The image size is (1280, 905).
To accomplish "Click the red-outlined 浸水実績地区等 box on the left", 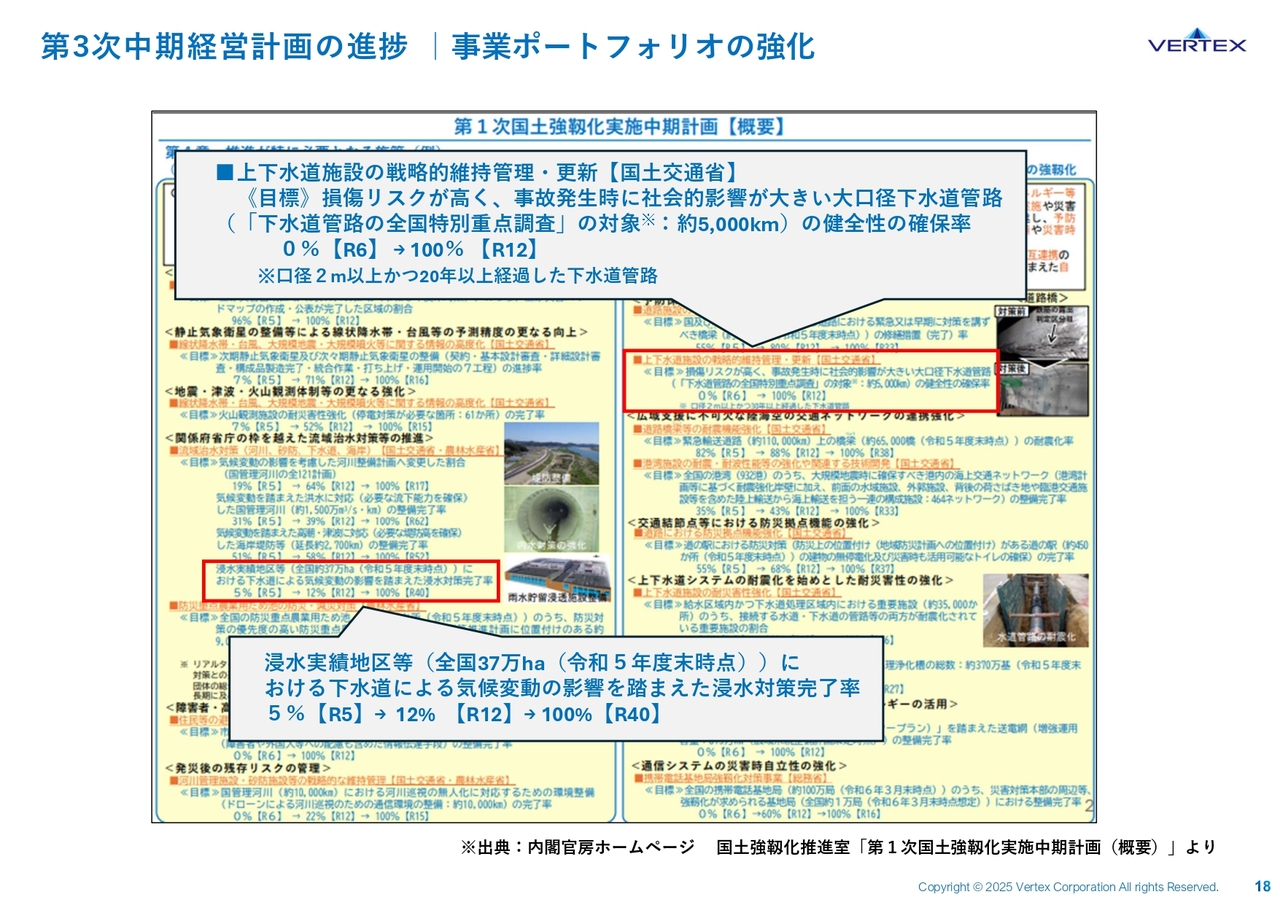I will click(x=349, y=579).
